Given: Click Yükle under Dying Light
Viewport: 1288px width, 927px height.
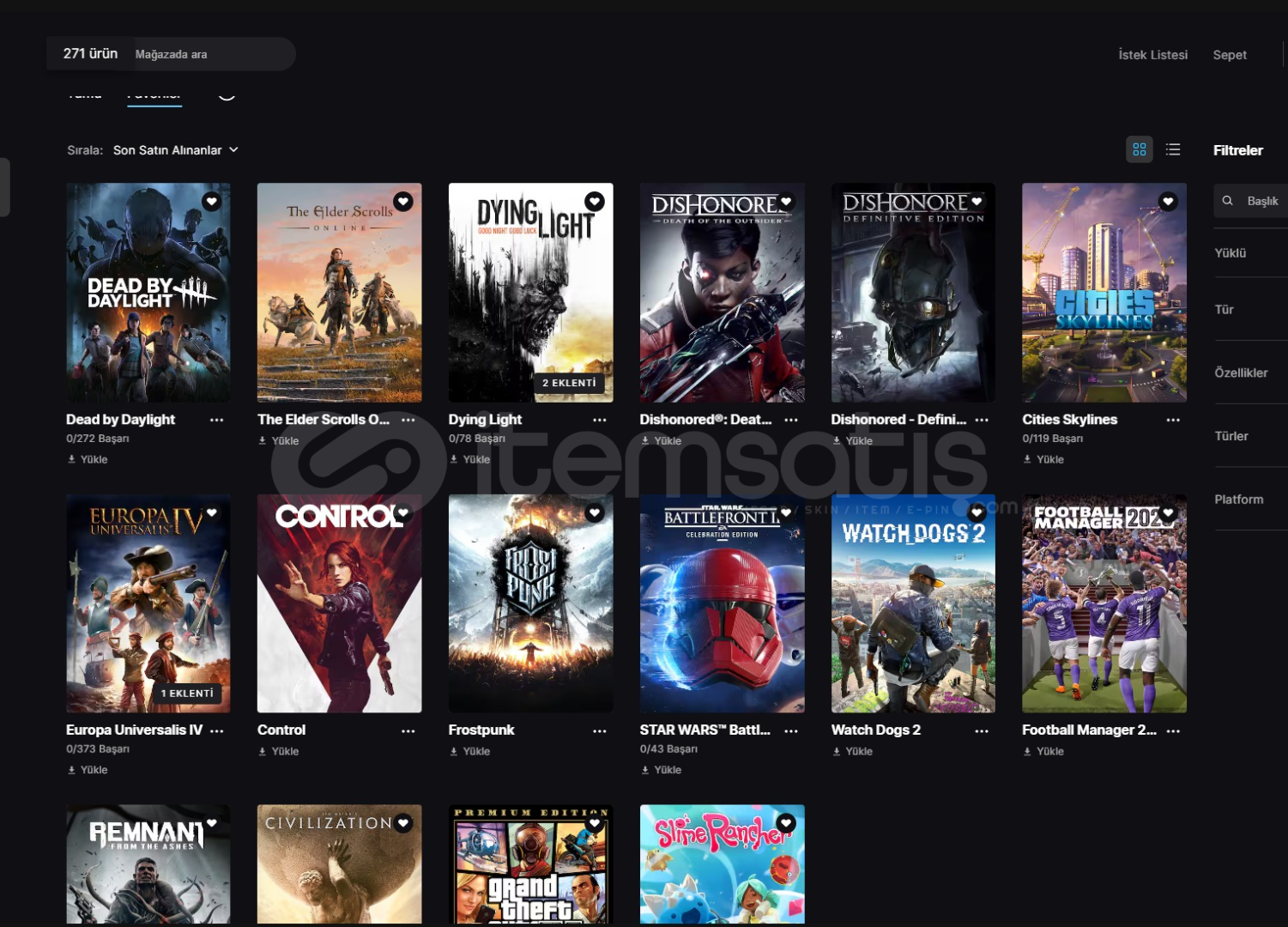Looking at the screenshot, I should click(470, 459).
